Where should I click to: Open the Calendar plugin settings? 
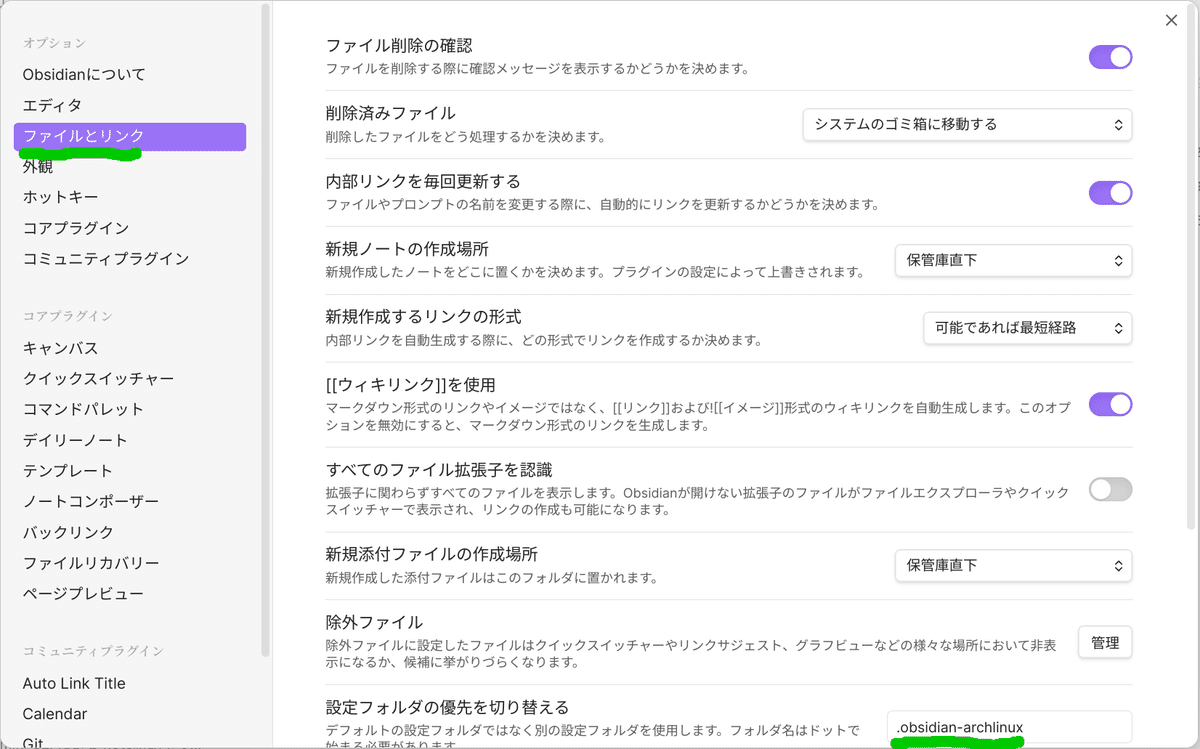click(54, 713)
